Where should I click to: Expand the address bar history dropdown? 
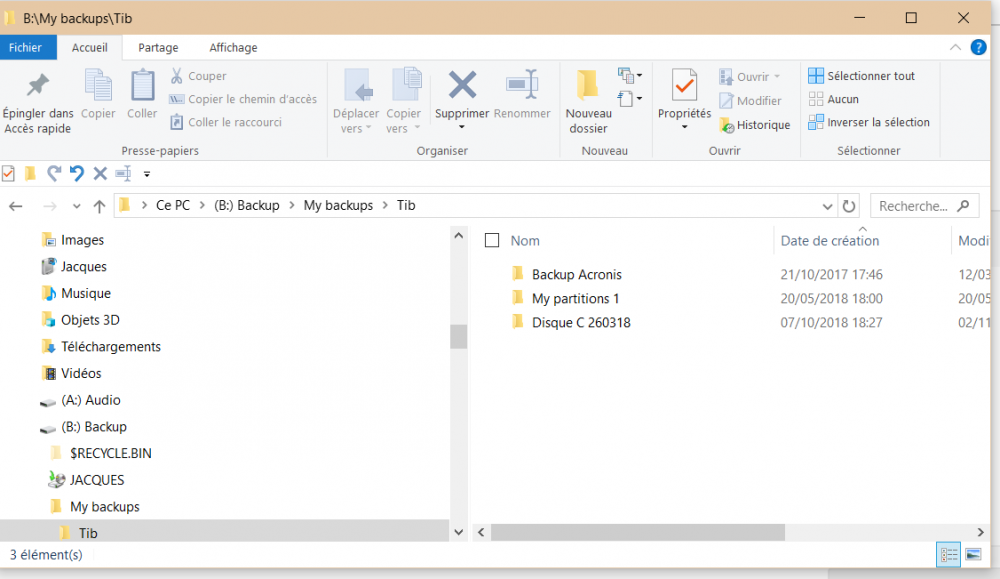[827, 206]
